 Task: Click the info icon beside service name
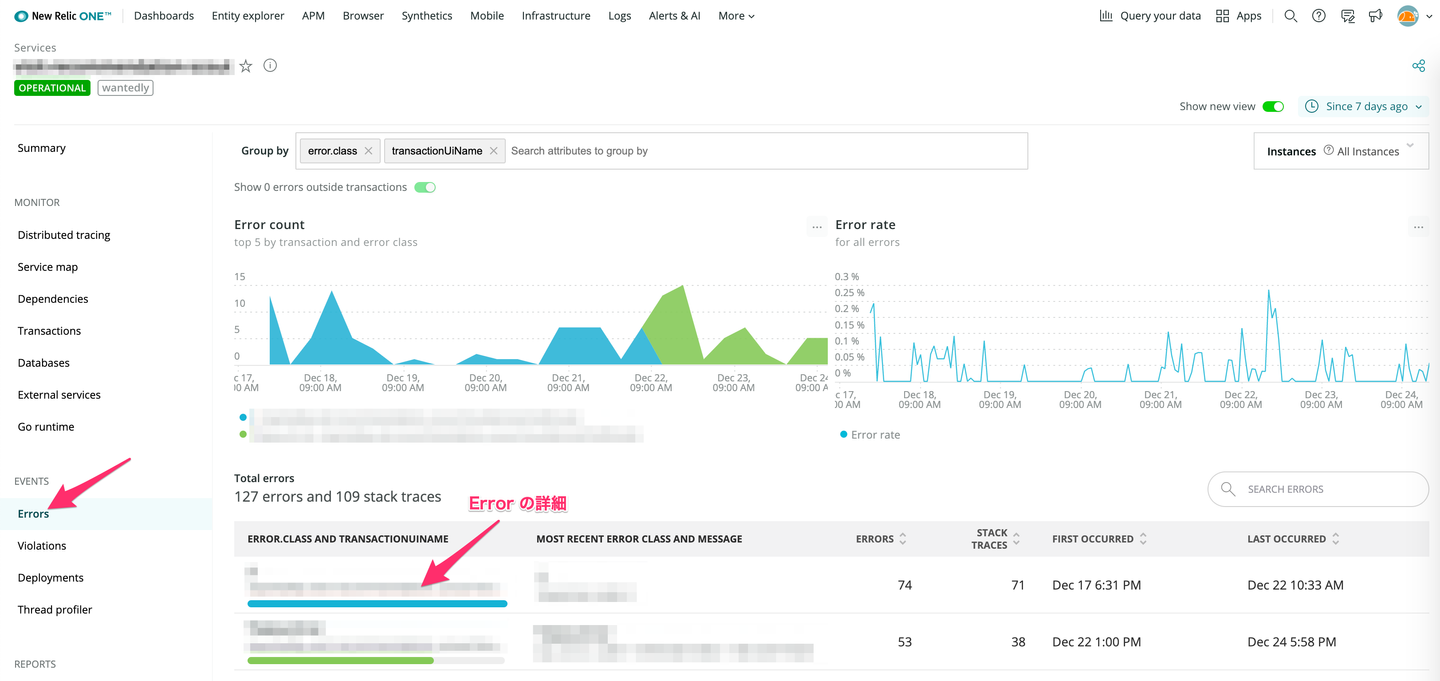tap(270, 66)
